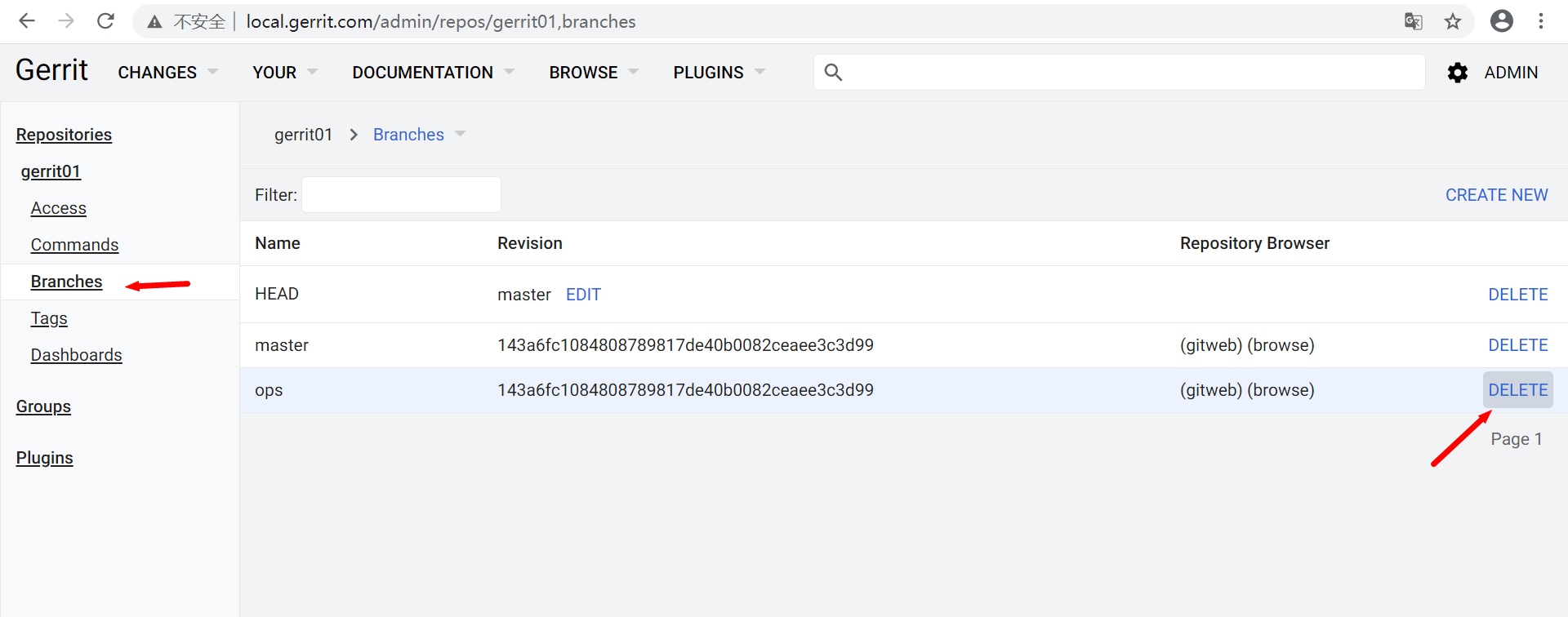
Task: Expand the YOUR menu
Action: (x=285, y=73)
